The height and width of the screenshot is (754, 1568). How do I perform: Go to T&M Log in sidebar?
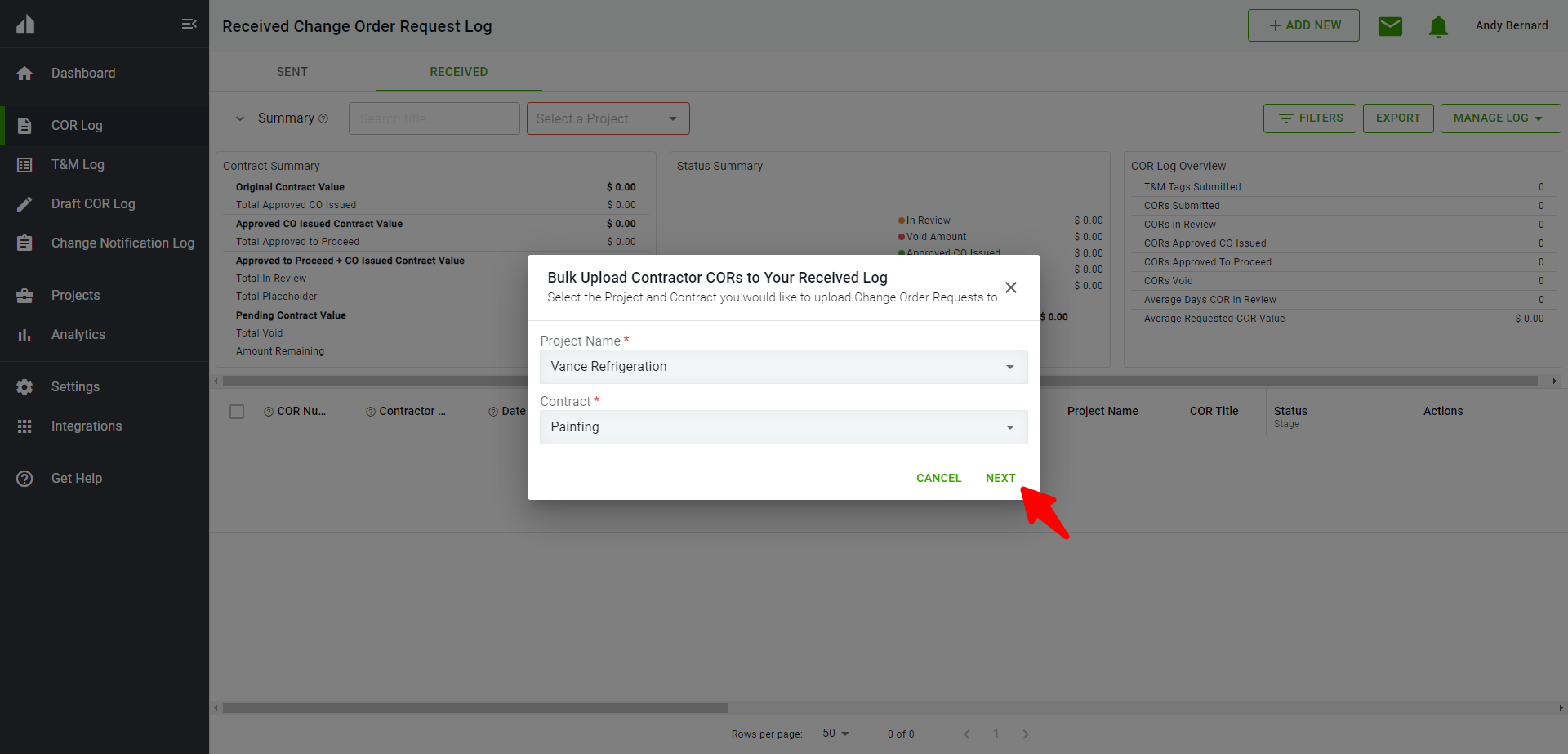tap(78, 165)
